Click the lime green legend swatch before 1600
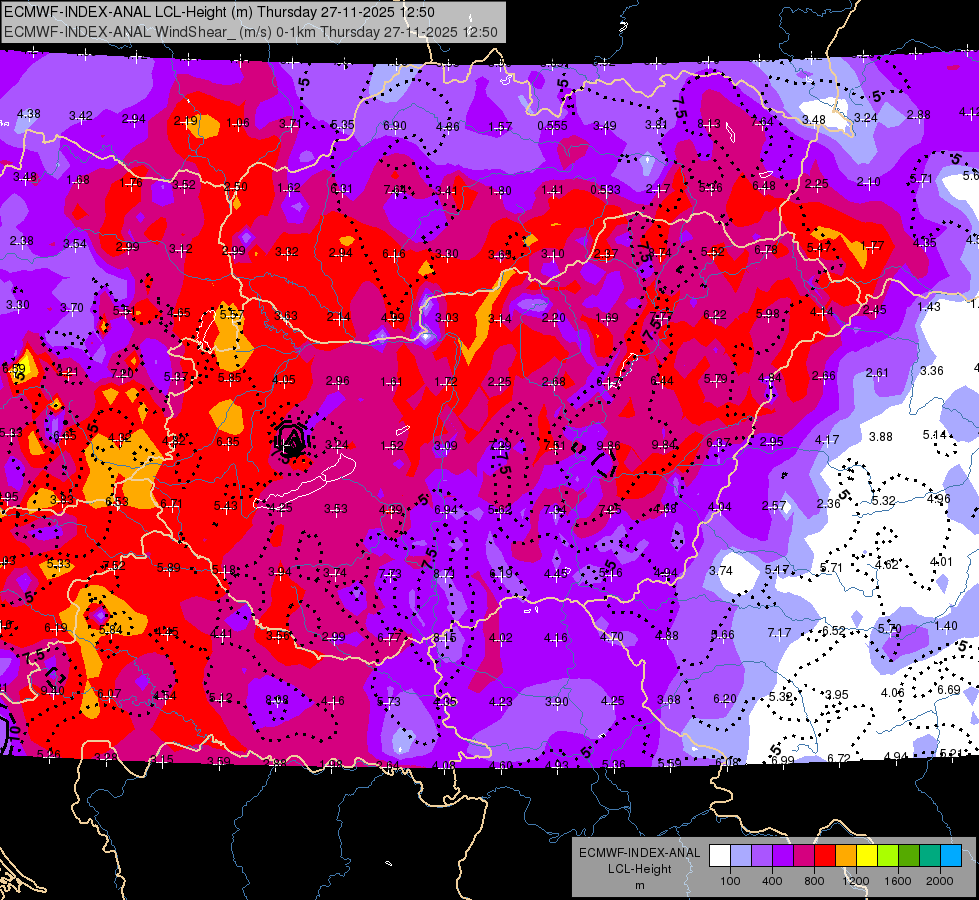 click(x=888, y=855)
